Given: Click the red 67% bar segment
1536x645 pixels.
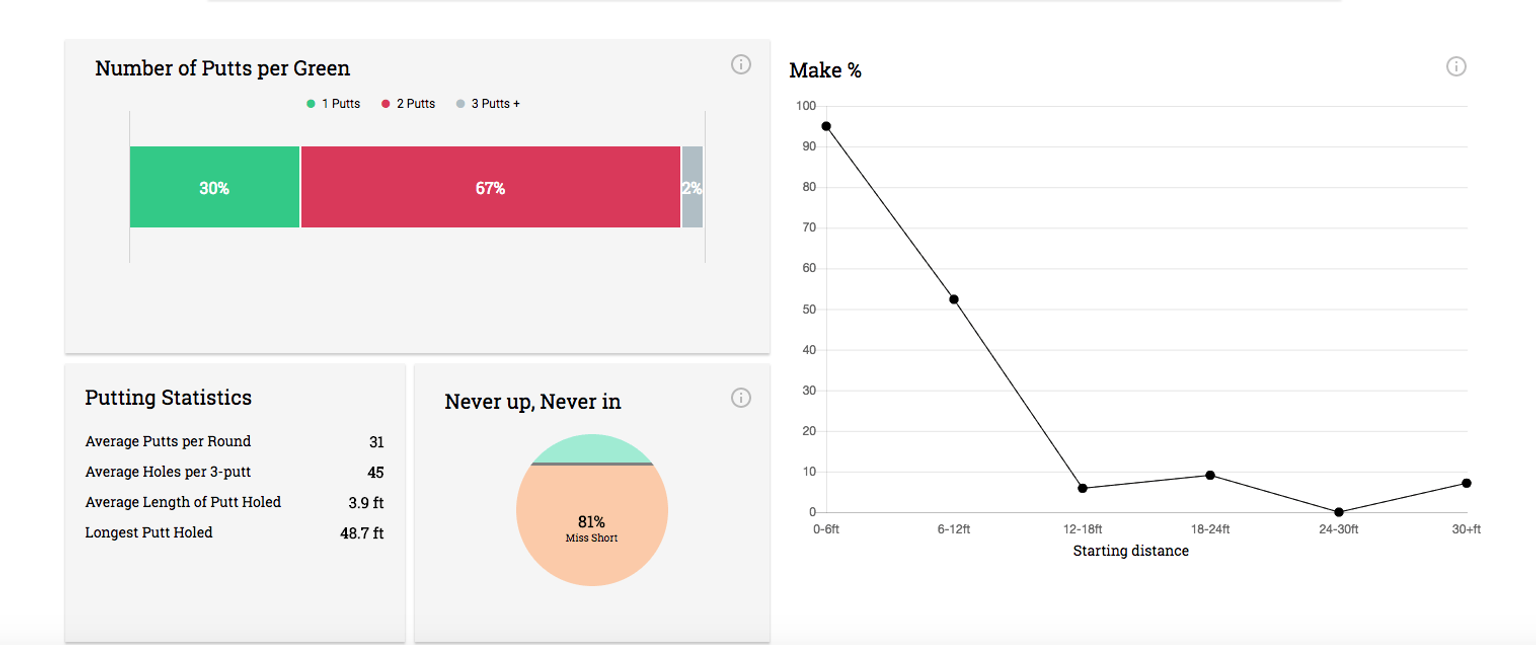Looking at the screenshot, I should click(x=490, y=187).
